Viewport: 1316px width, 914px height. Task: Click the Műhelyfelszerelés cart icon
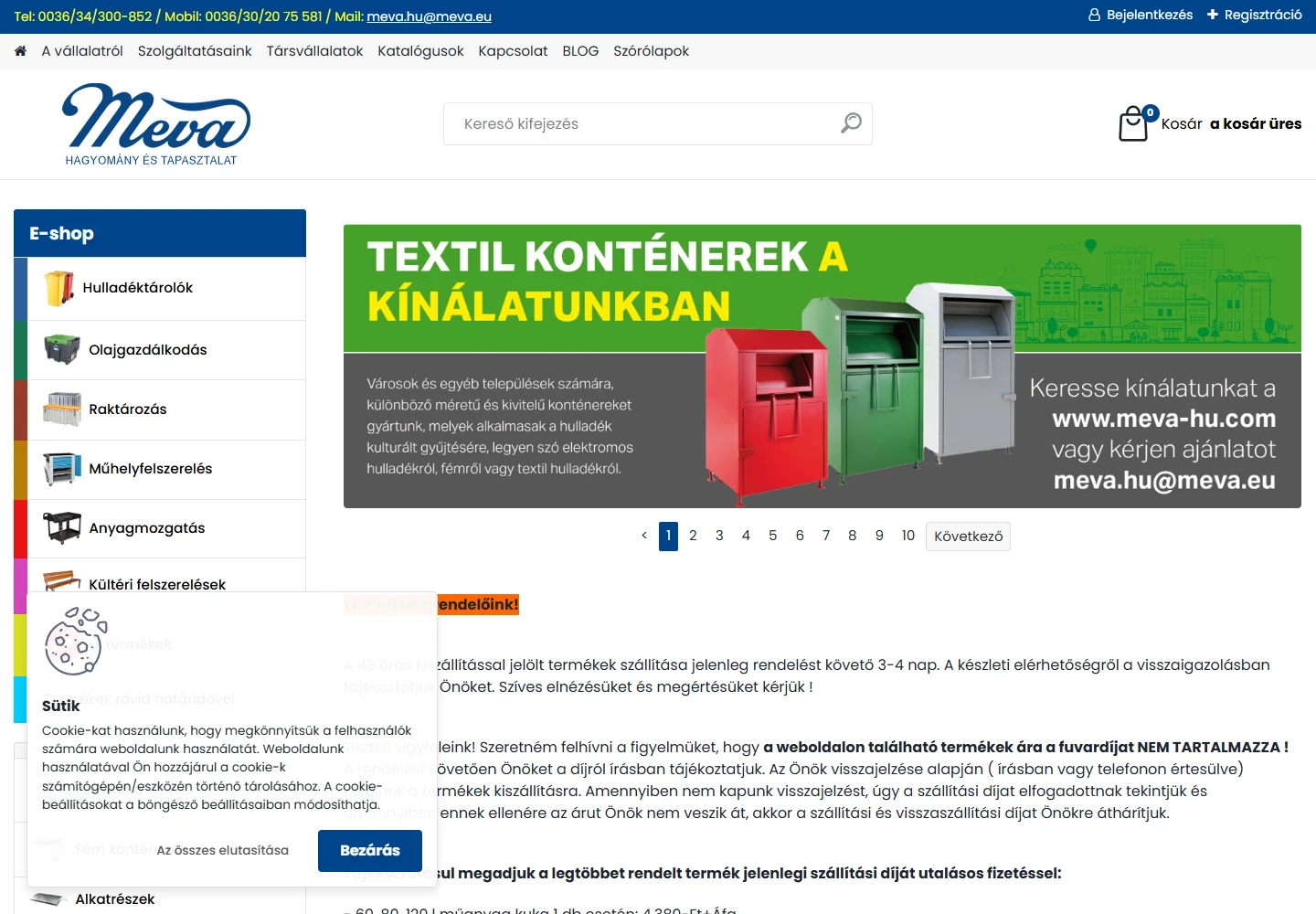click(x=61, y=468)
